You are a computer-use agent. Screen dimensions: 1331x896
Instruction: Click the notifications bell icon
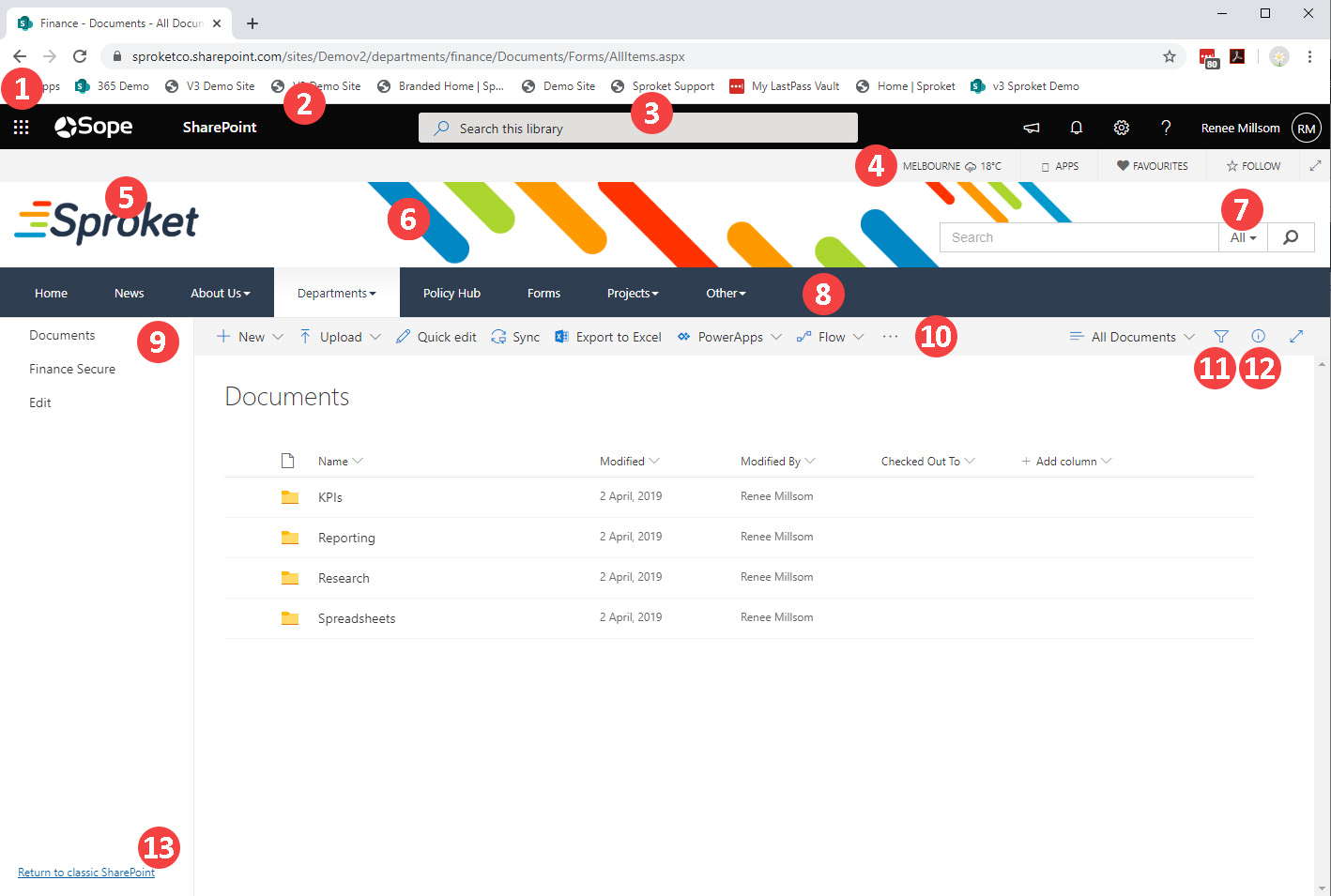(x=1076, y=128)
